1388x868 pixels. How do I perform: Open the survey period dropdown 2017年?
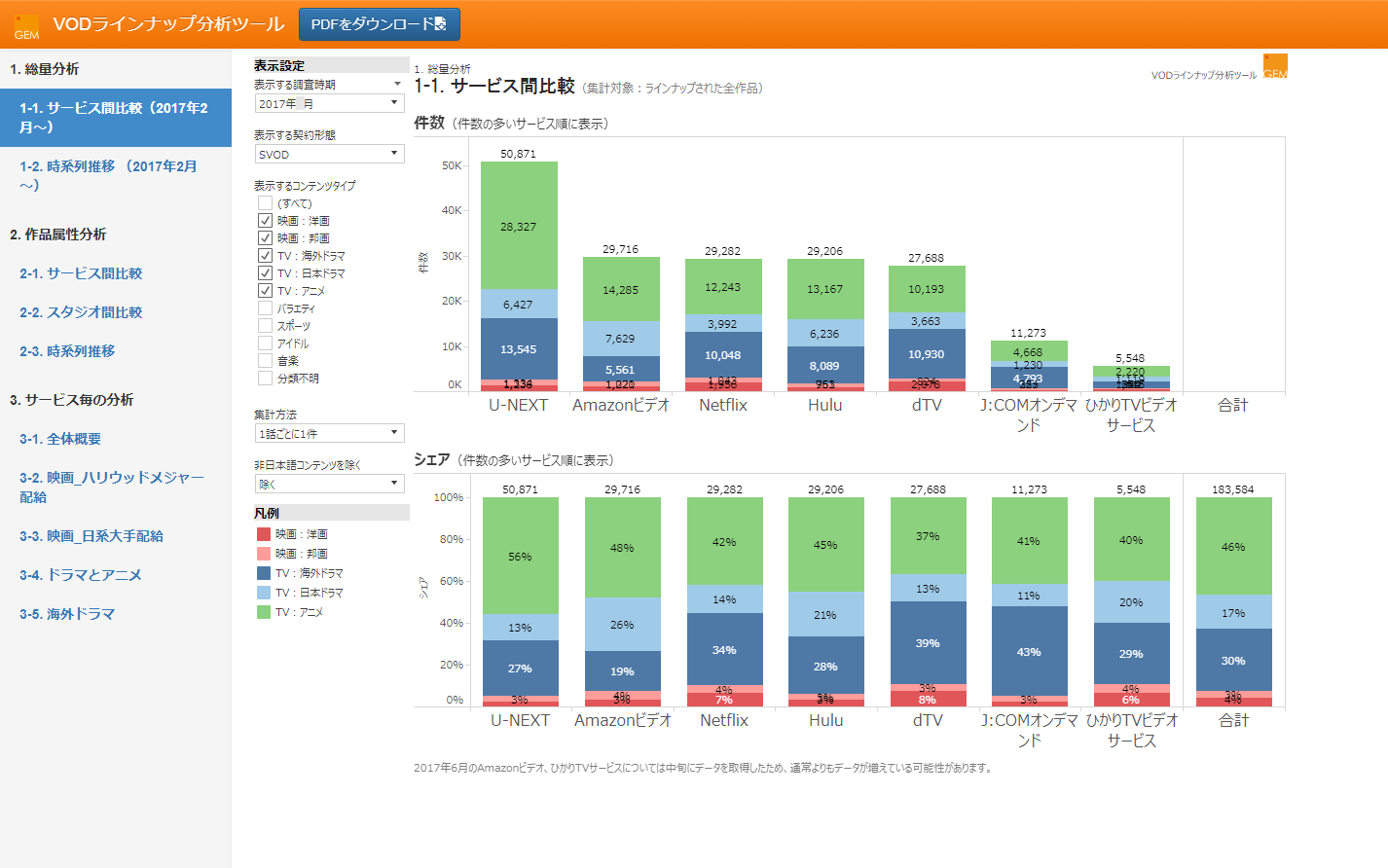(329, 103)
